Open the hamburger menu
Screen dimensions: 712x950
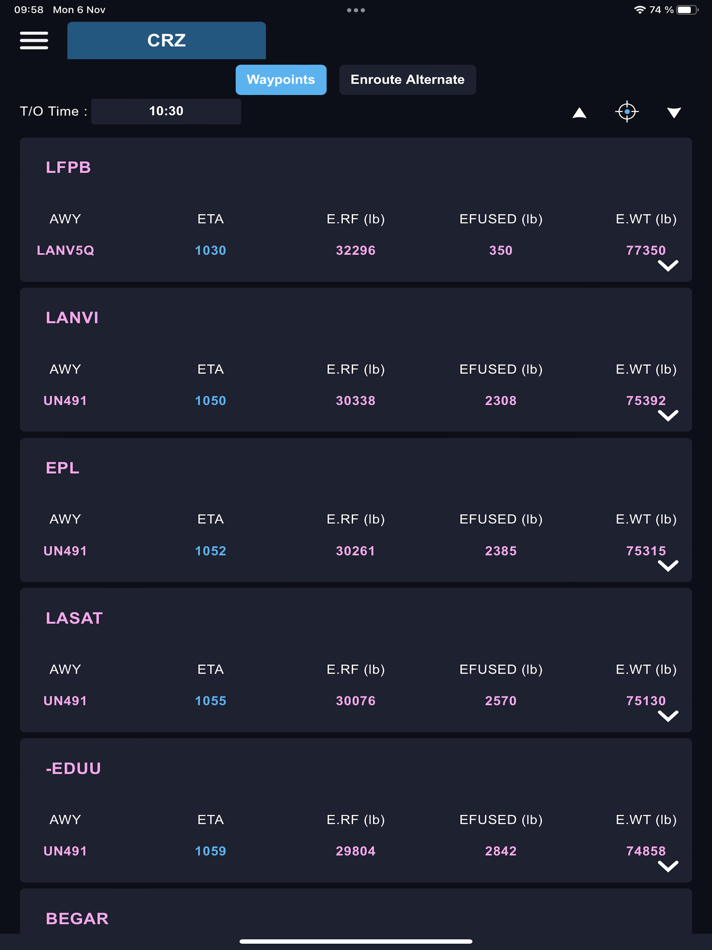[x=34, y=40]
